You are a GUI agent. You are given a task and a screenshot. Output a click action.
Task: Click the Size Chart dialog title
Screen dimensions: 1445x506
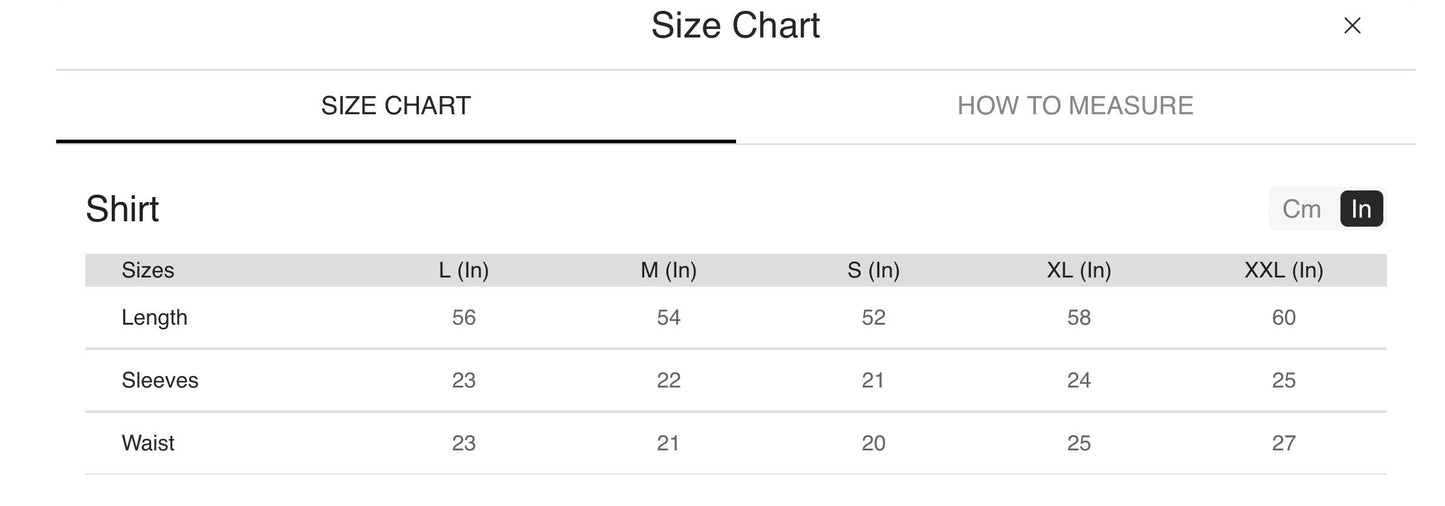[x=735, y=26]
